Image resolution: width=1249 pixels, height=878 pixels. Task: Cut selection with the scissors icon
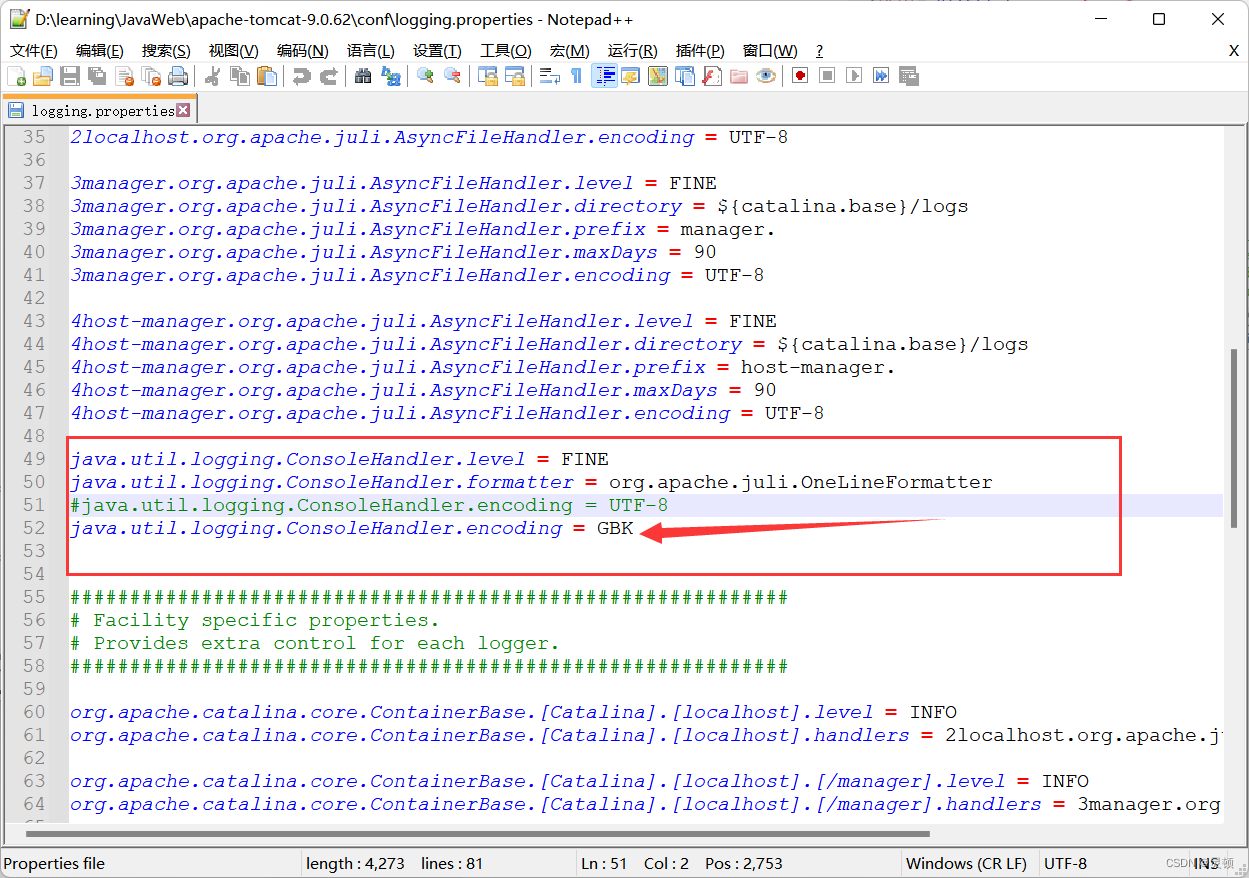click(x=213, y=76)
